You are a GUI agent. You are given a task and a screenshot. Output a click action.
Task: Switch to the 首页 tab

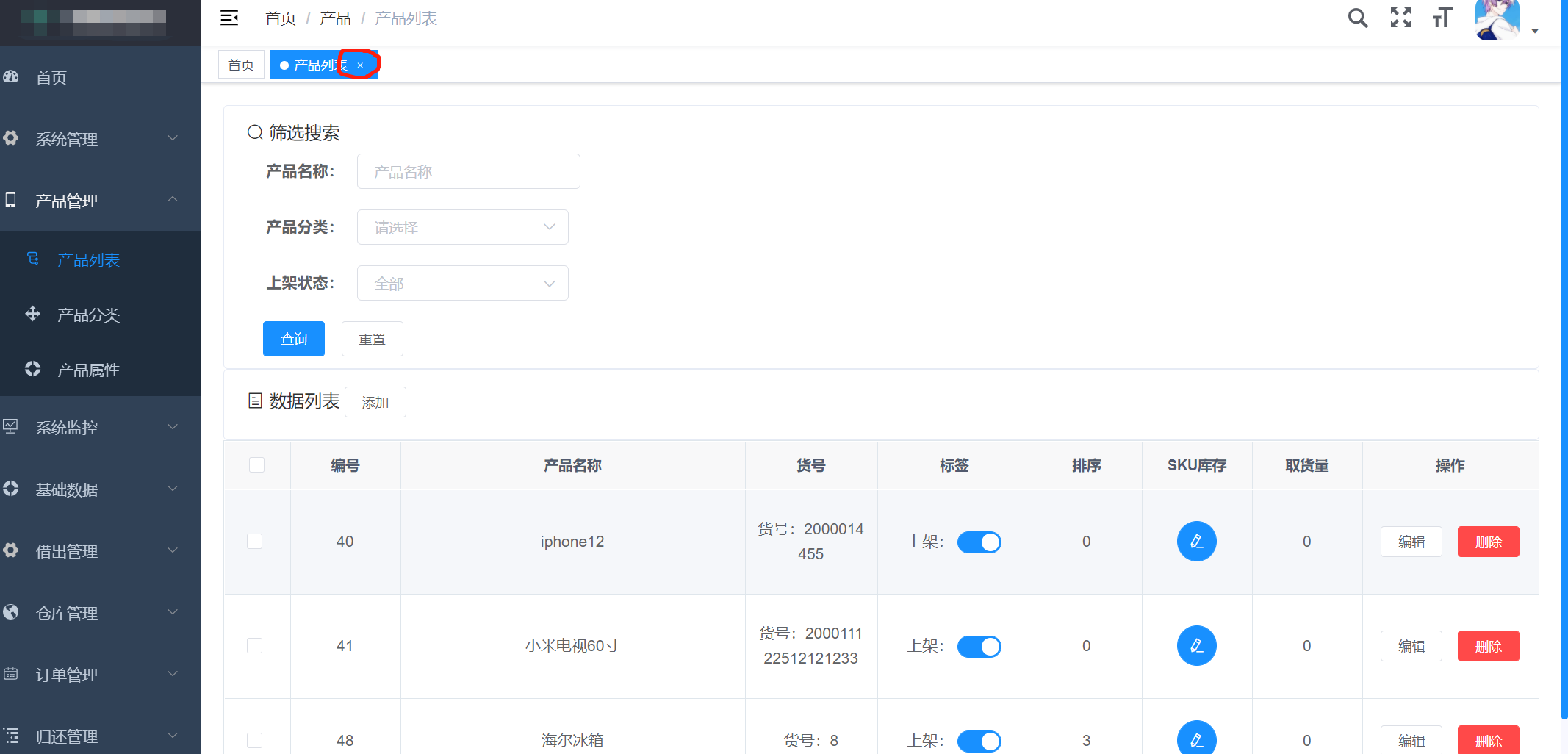coord(241,65)
